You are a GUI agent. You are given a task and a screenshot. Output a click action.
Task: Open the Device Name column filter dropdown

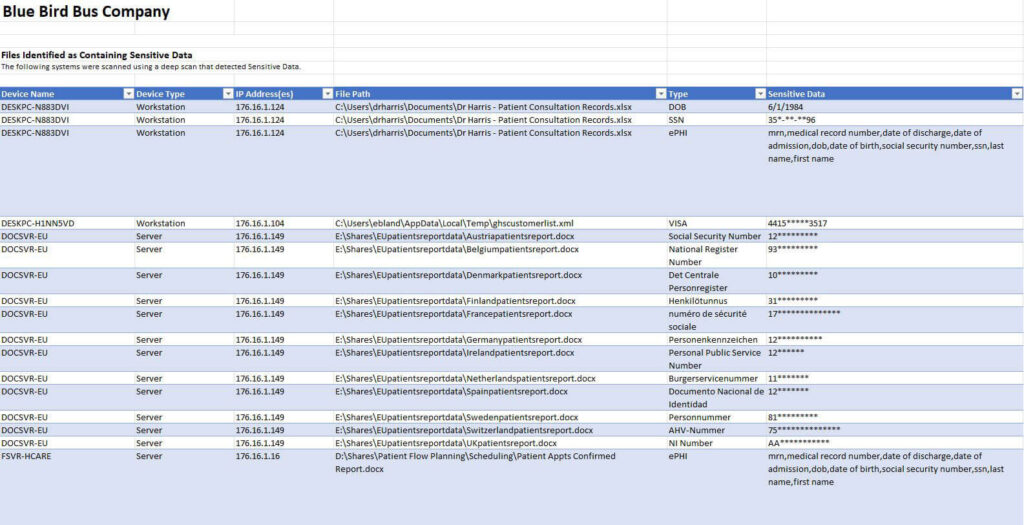127,94
